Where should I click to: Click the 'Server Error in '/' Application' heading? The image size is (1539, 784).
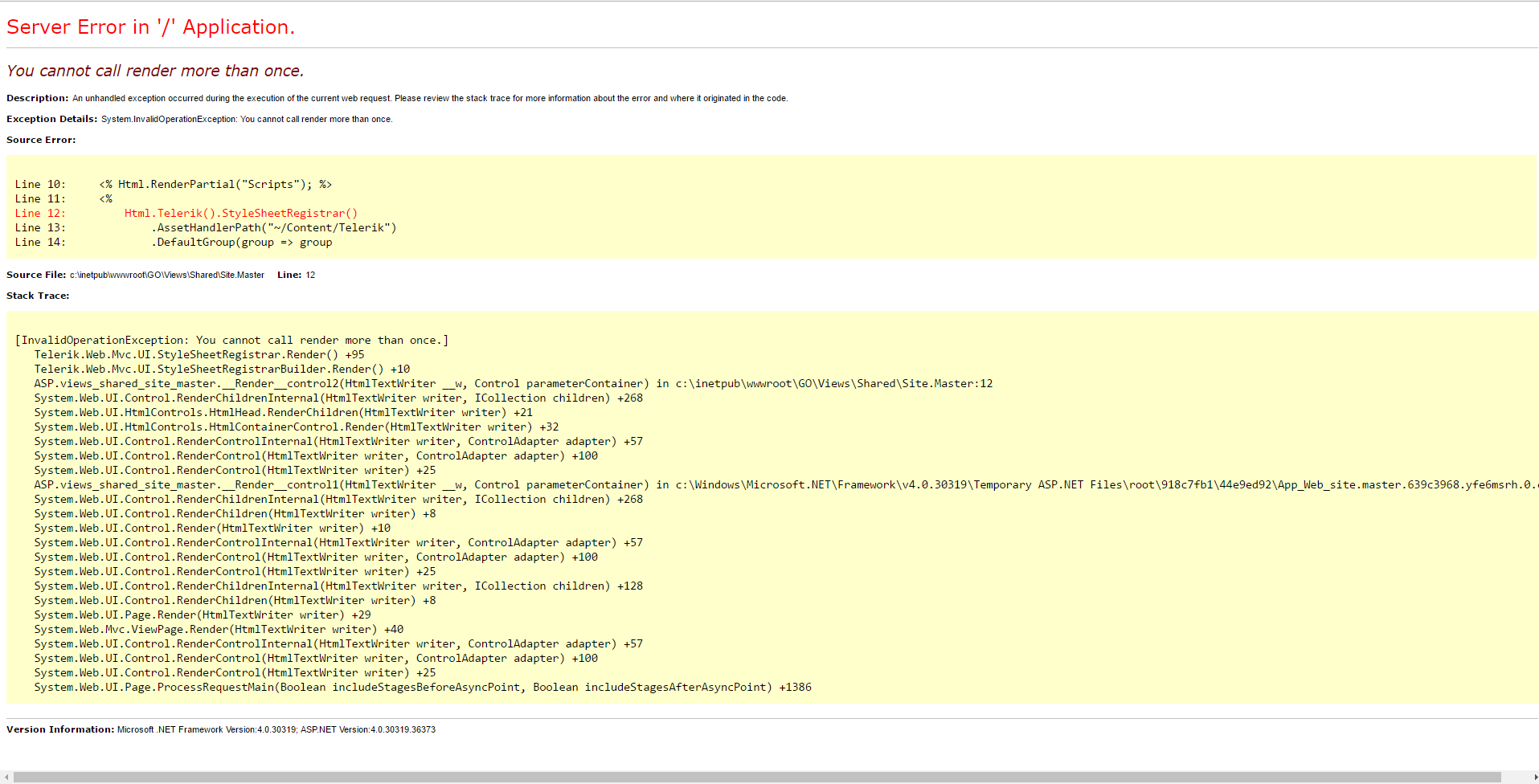tap(150, 27)
